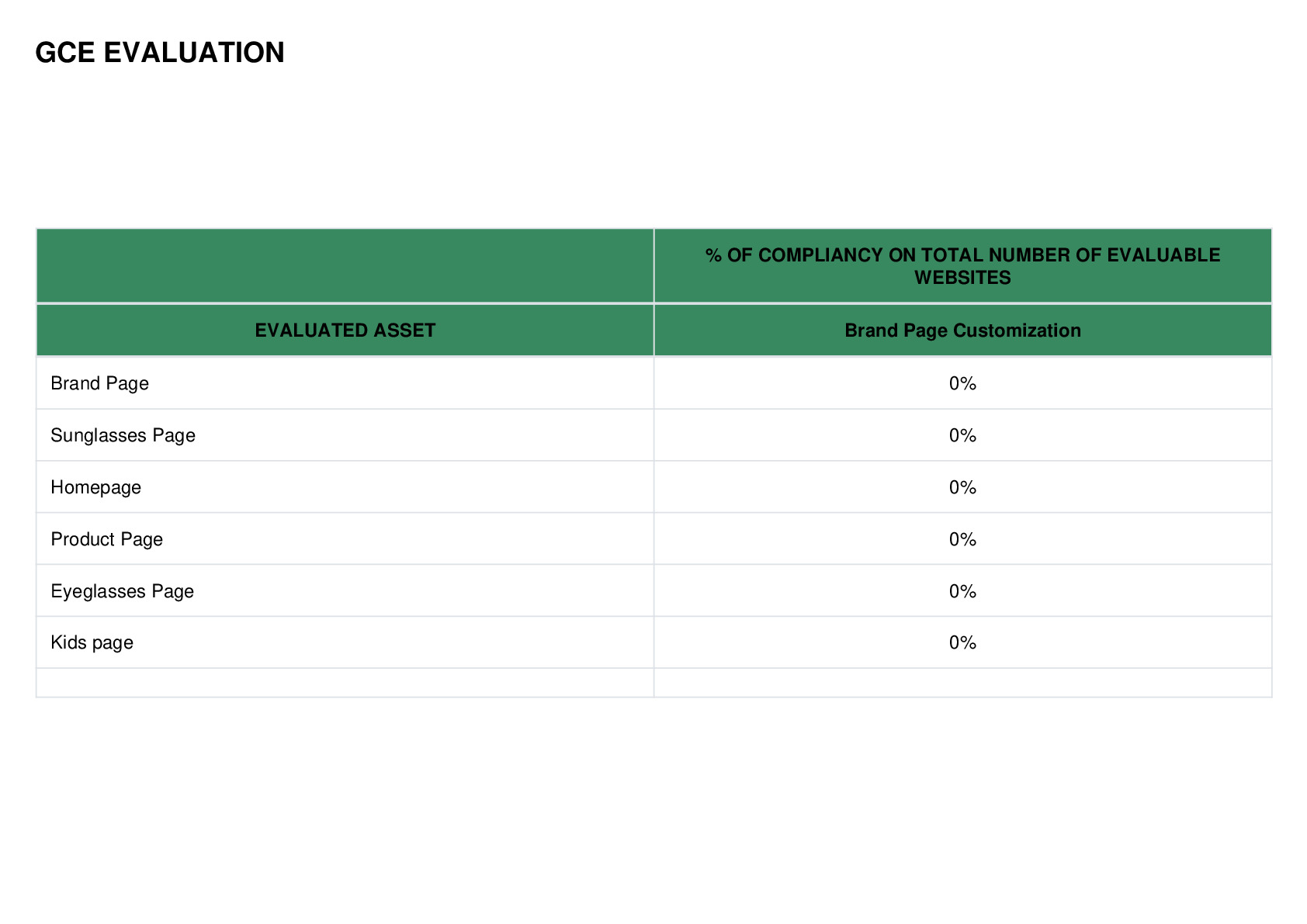Image resolution: width=1307 pixels, height=924 pixels.
Task: Click the 0% value for Homepage
Action: (x=962, y=487)
